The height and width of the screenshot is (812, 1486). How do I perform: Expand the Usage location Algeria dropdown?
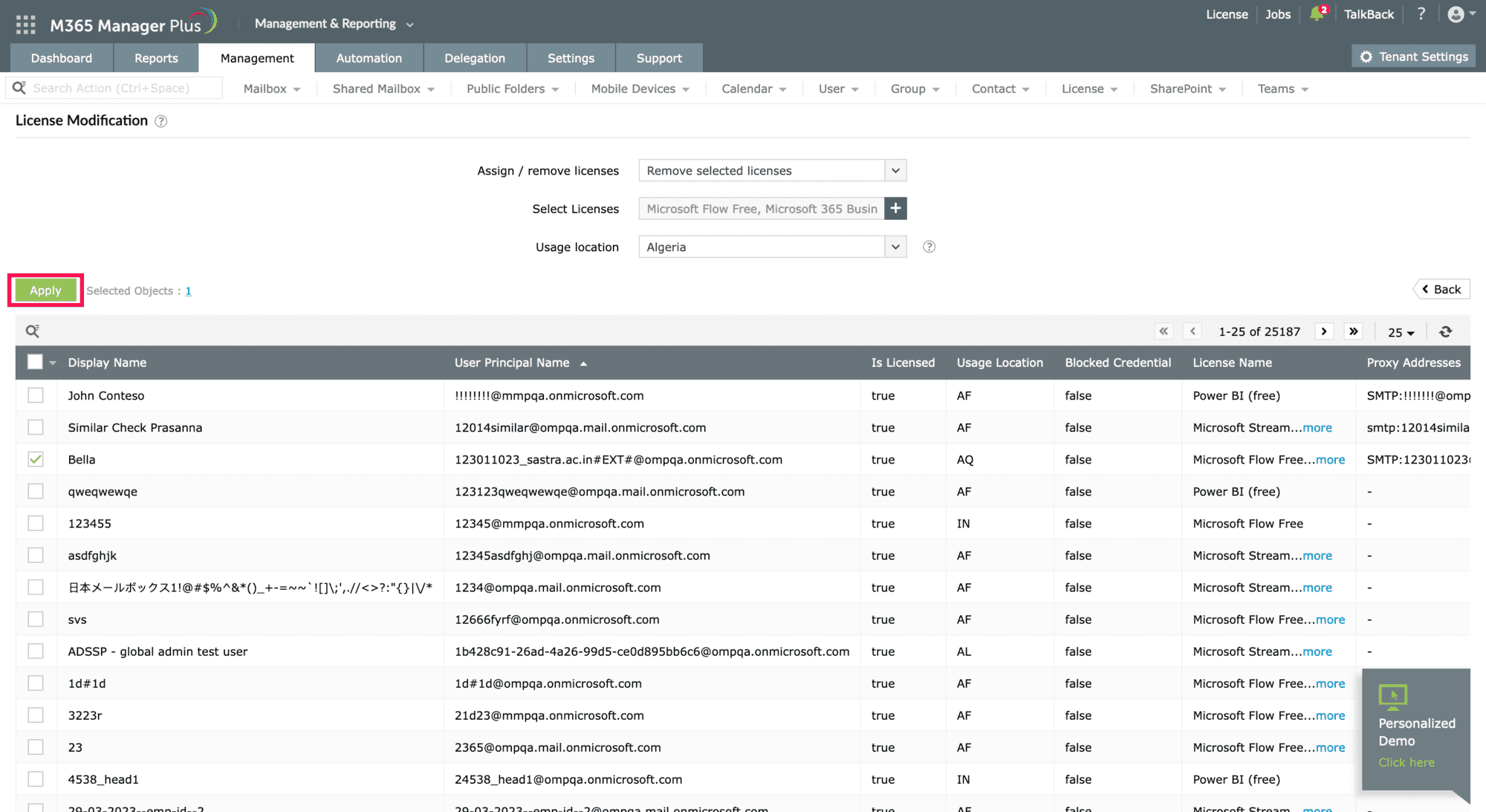pos(772,247)
